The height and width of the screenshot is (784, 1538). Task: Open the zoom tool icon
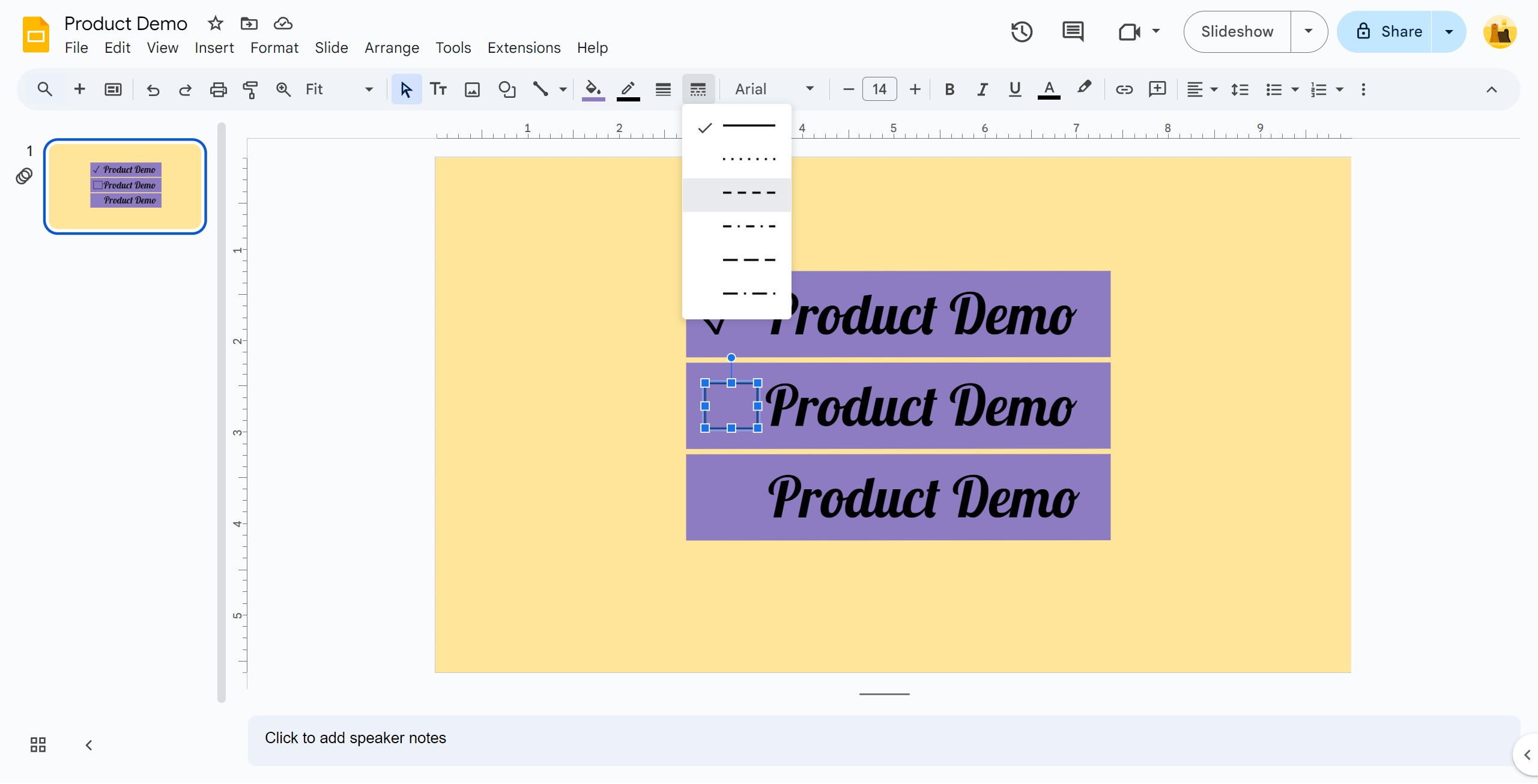pos(283,89)
